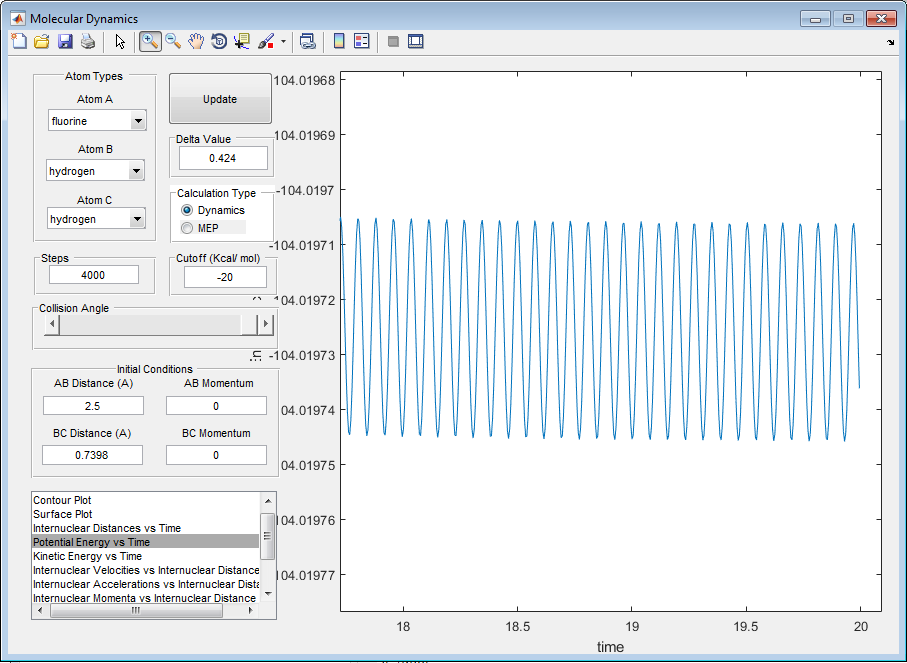Activate the Pan hand tool
The width and height of the screenshot is (907, 663).
pyautogui.click(x=196, y=41)
